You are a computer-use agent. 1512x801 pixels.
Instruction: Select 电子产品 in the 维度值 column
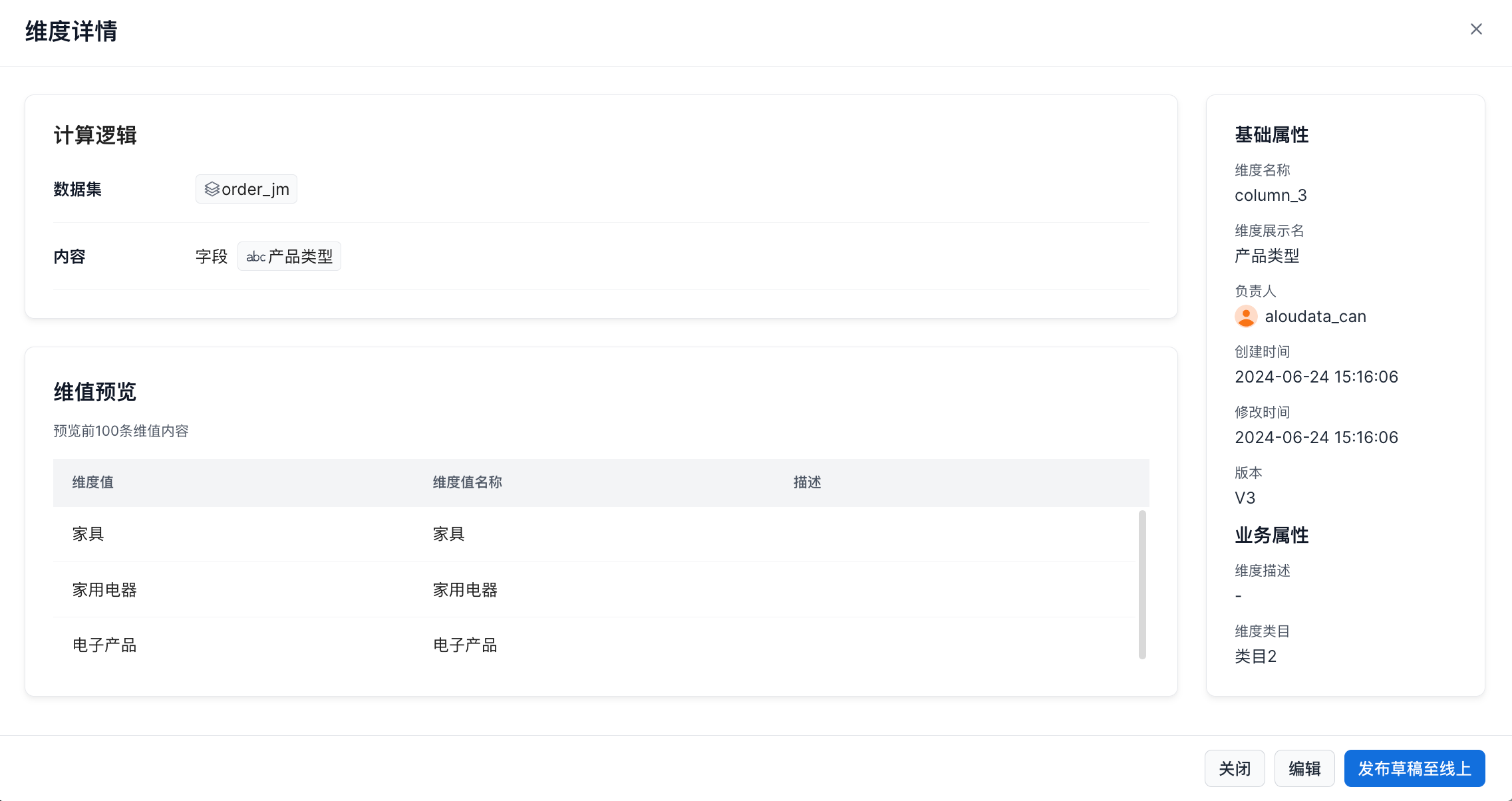(x=104, y=645)
